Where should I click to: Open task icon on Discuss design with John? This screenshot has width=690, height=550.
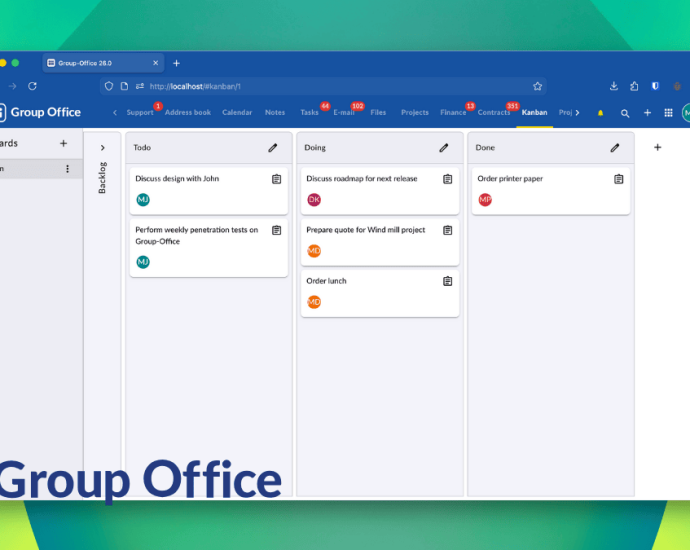(x=276, y=179)
